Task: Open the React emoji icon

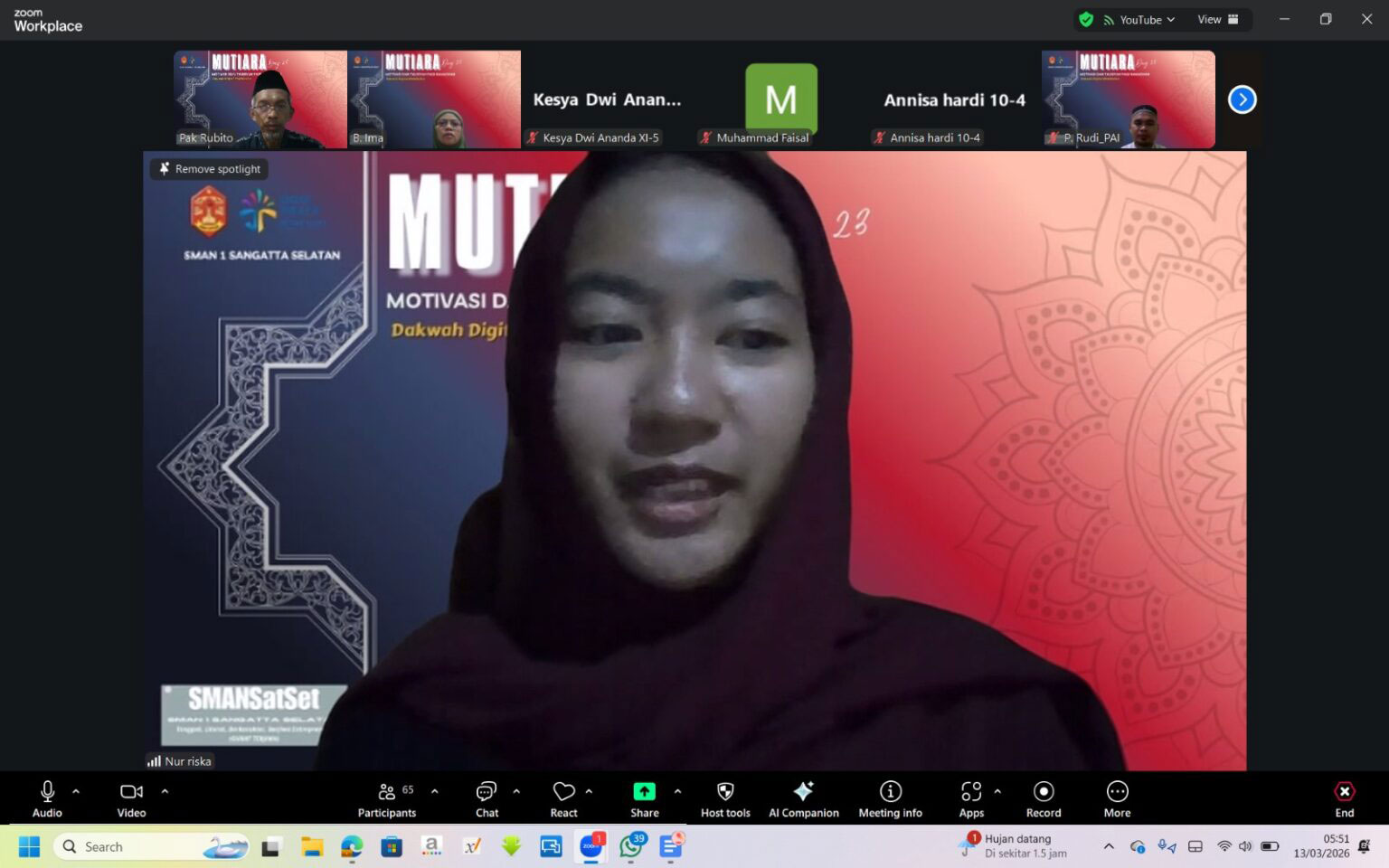Action: coord(563,798)
